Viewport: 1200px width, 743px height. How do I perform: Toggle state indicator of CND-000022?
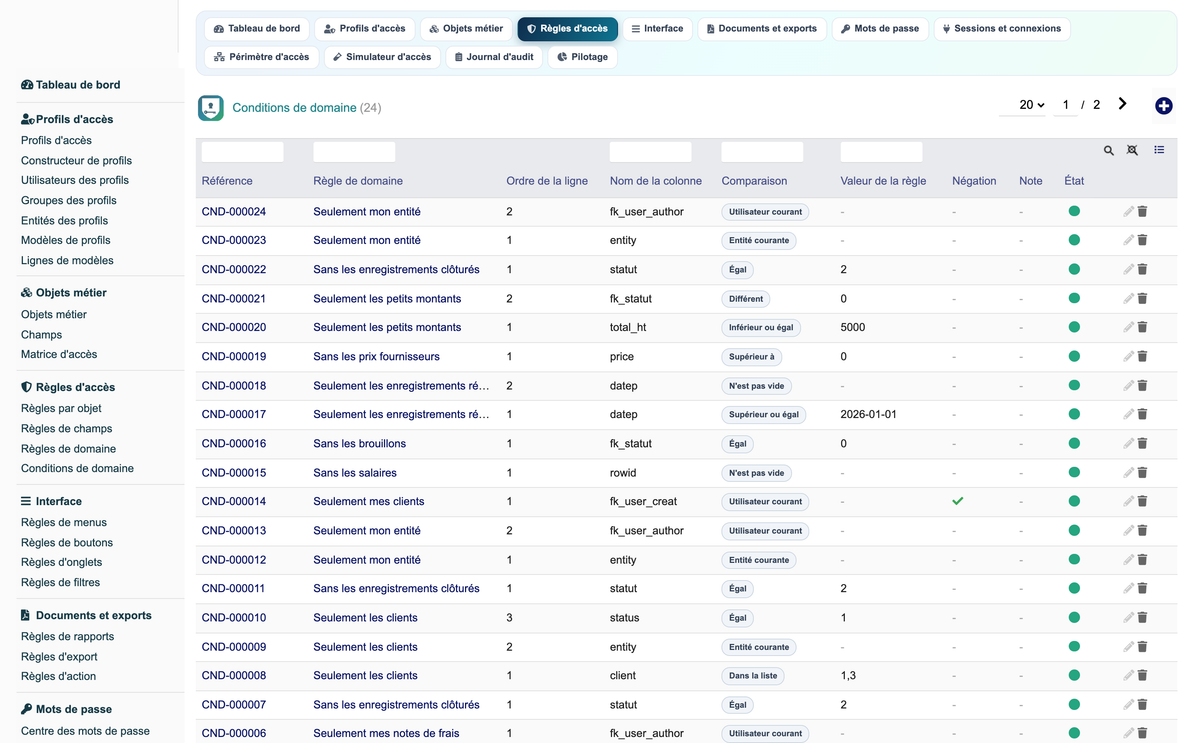[1074, 269]
